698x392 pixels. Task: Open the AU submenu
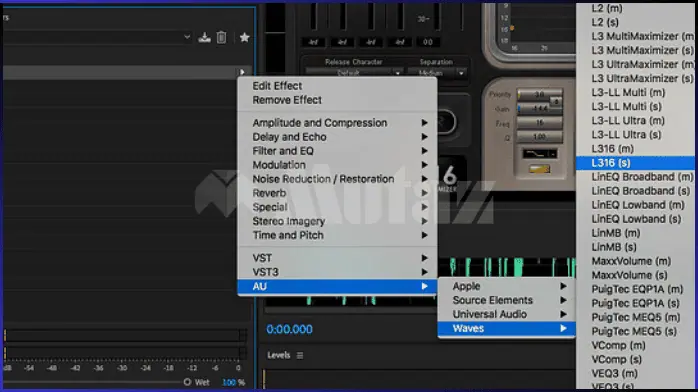(337, 287)
